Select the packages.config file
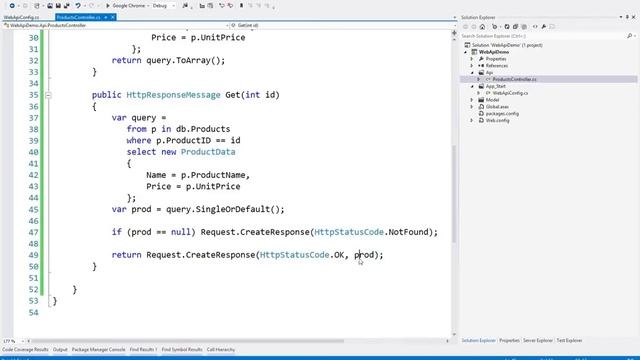The image size is (640, 360). pos(502,113)
